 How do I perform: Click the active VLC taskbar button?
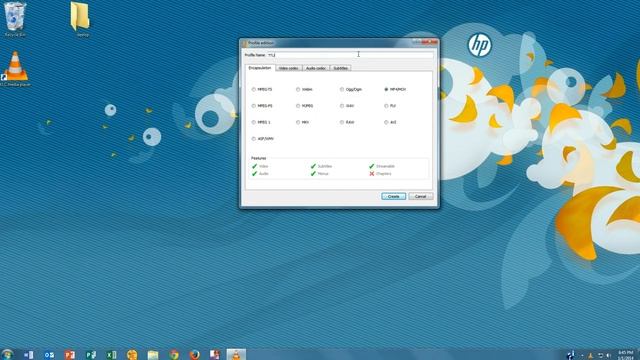click(236, 355)
